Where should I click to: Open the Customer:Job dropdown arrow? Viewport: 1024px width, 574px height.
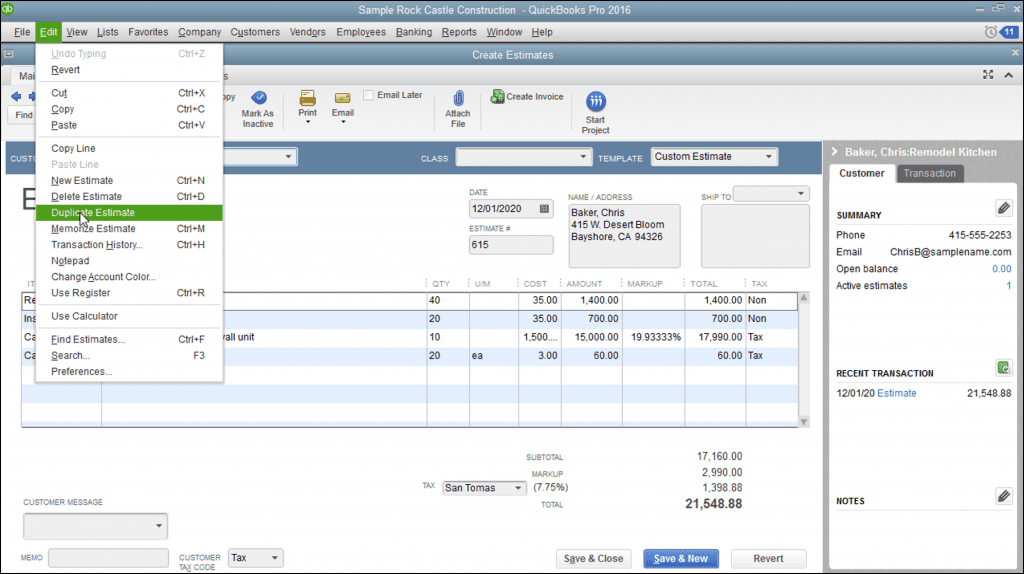point(288,157)
